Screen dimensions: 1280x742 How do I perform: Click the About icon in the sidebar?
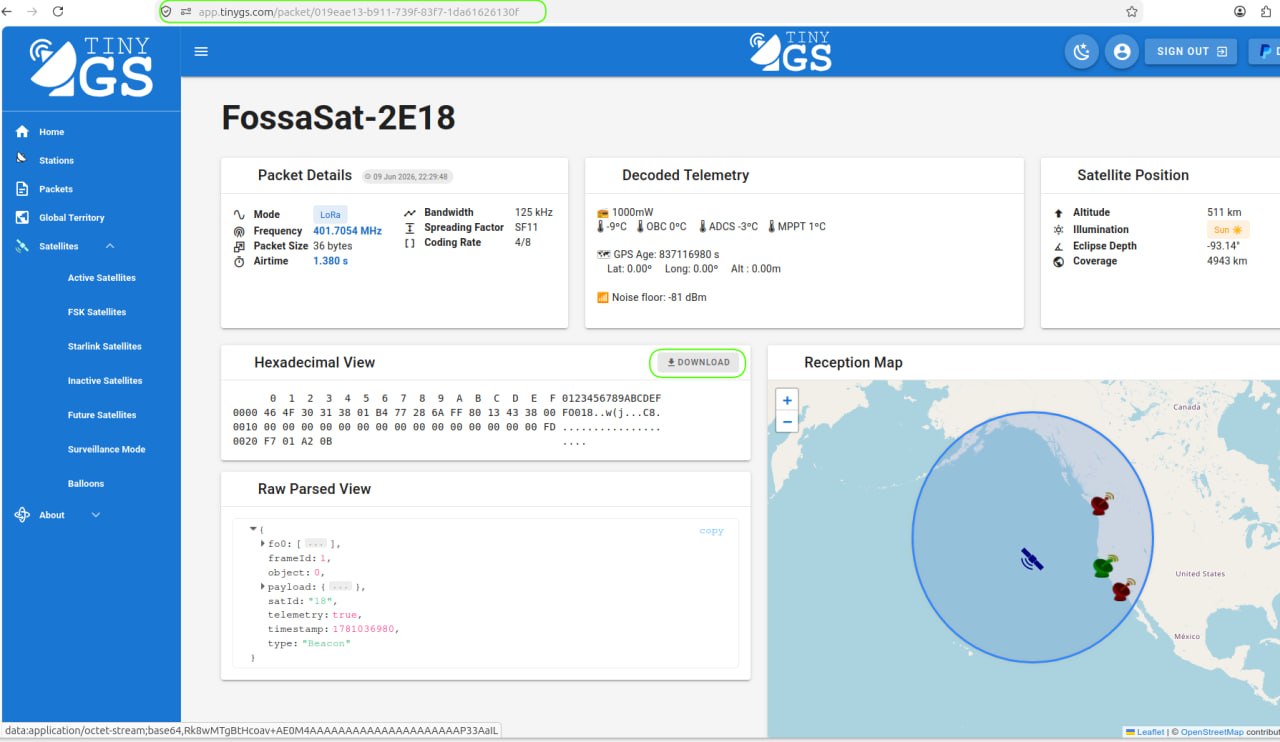click(x=22, y=515)
